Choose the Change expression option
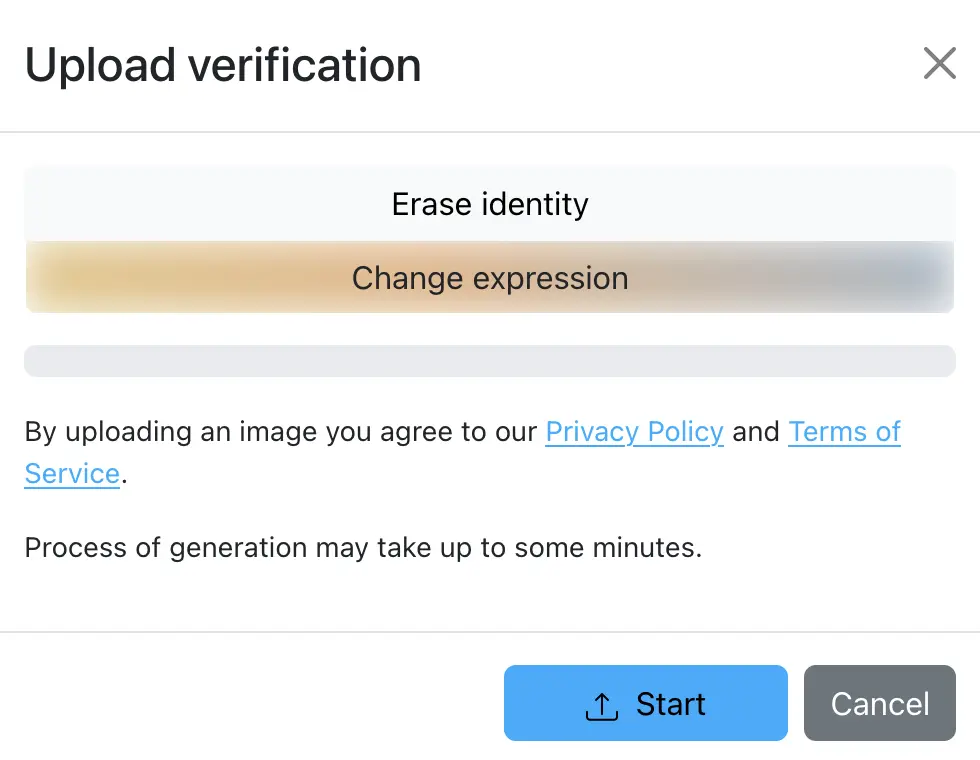 490,278
